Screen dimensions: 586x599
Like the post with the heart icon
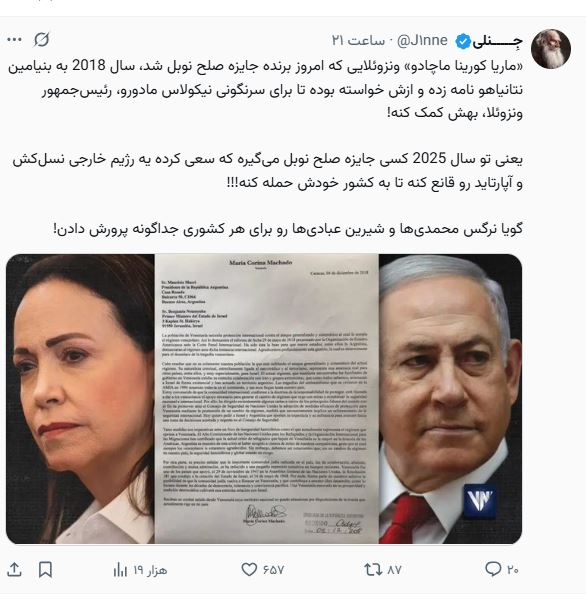tap(249, 570)
